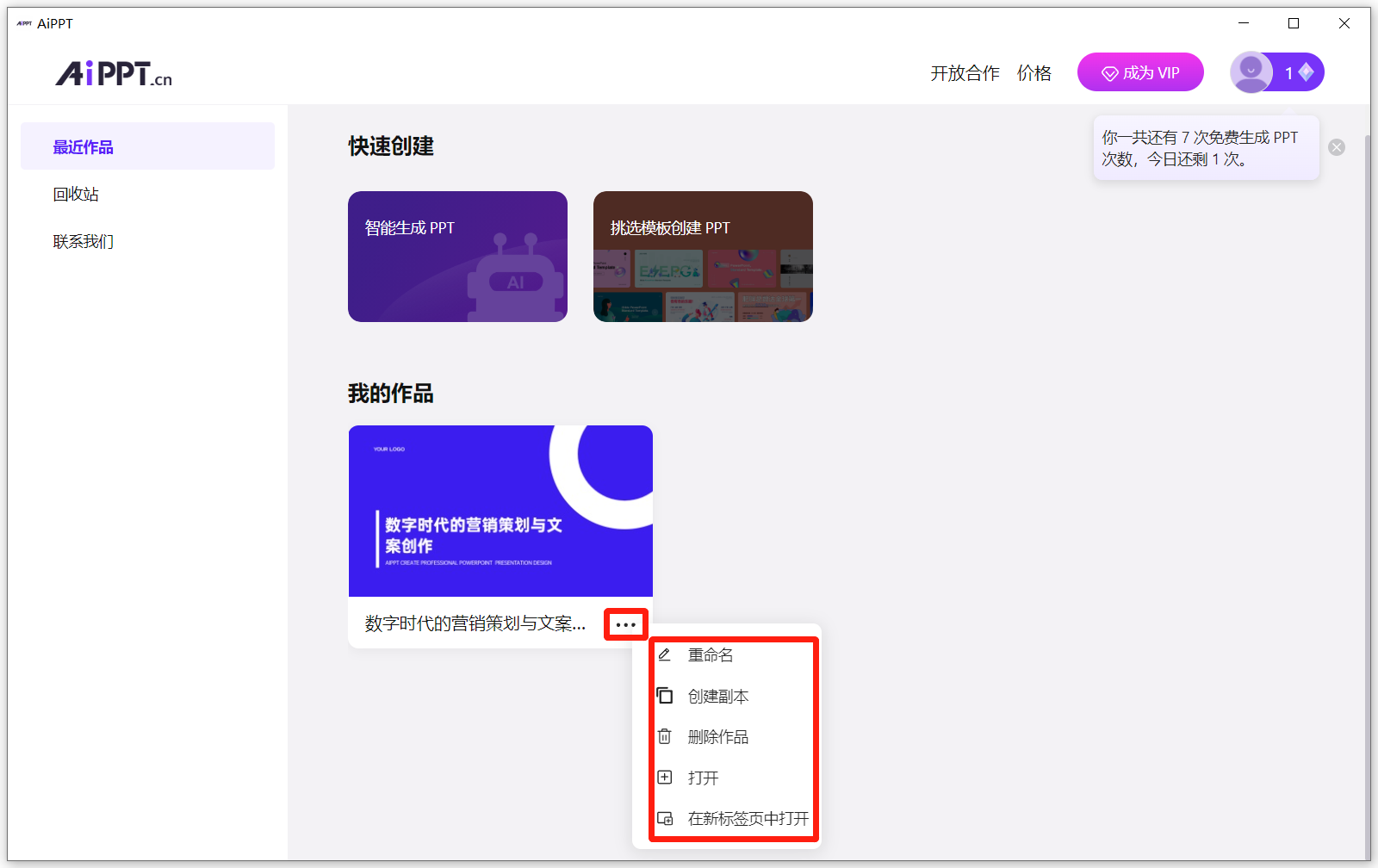This screenshot has height=868, width=1378.
Task: Click the work title 数字时代的营销策划与文案...
Action: click(475, 623)
